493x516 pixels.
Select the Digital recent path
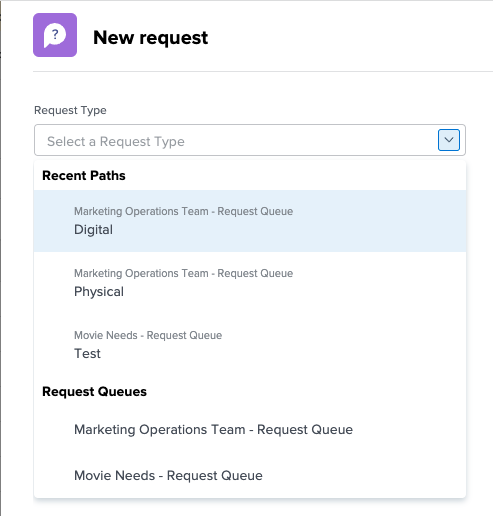click(250, 221)
